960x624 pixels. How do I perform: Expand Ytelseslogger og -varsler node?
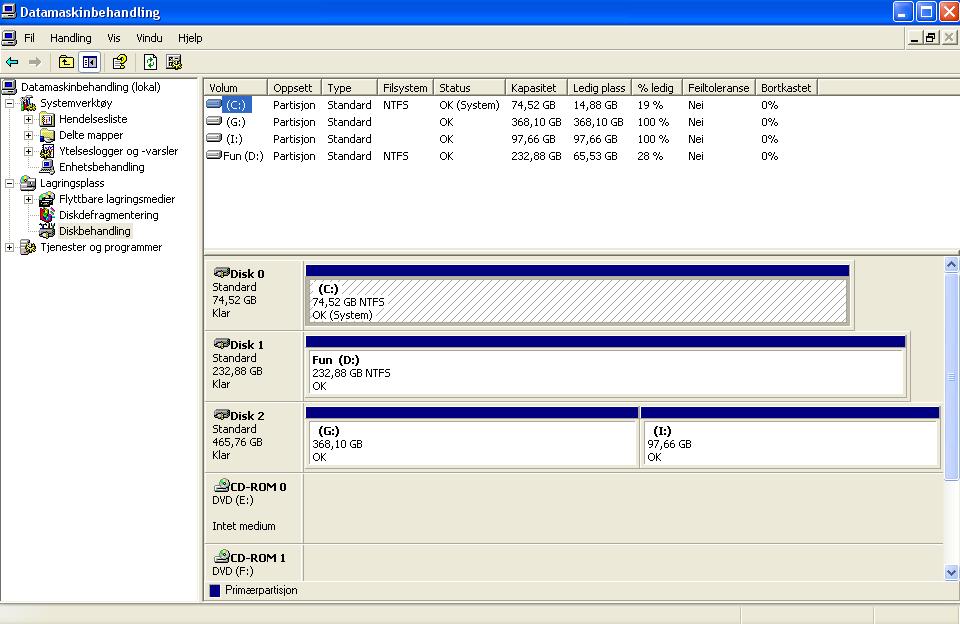click(x=29, y=151)
